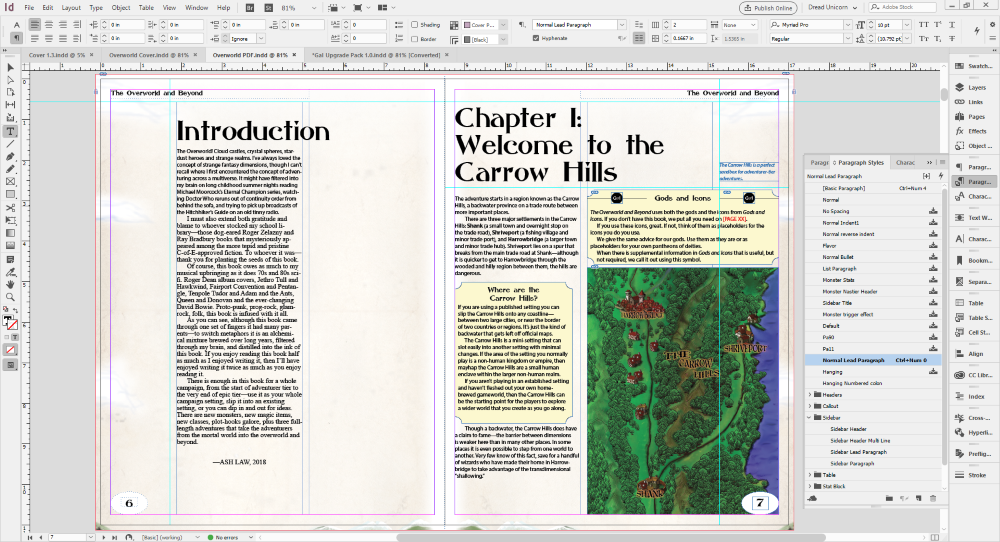Align text left in control panel
The height and width of the screenshot is (542, 1000).
coord(34,24)
